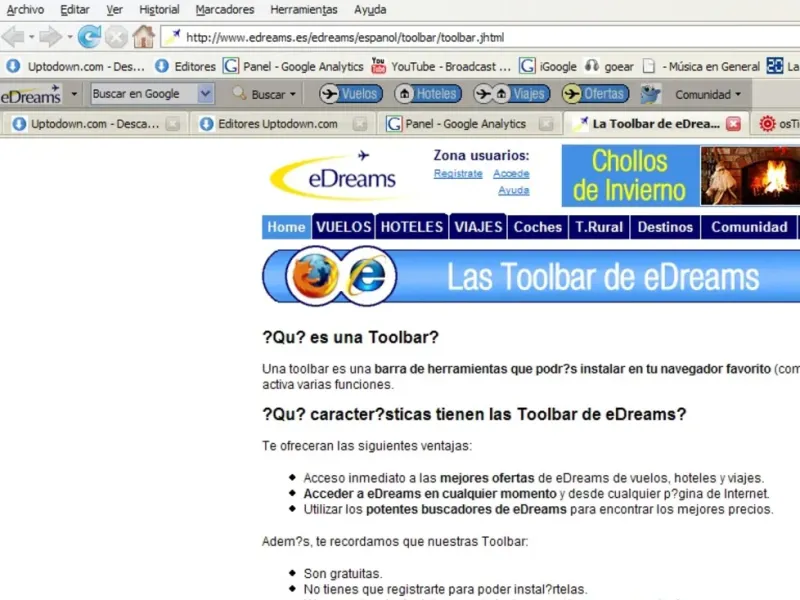Image resolution: width=800 pixels, height=600 pixels.
Task: Open the Uptodown.com - Des... bookmark
Action: [x=76, y=66]
